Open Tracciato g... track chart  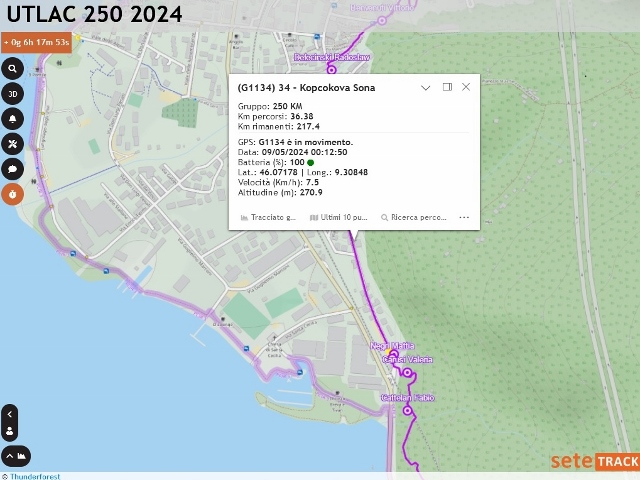click(x=268, y=218)
